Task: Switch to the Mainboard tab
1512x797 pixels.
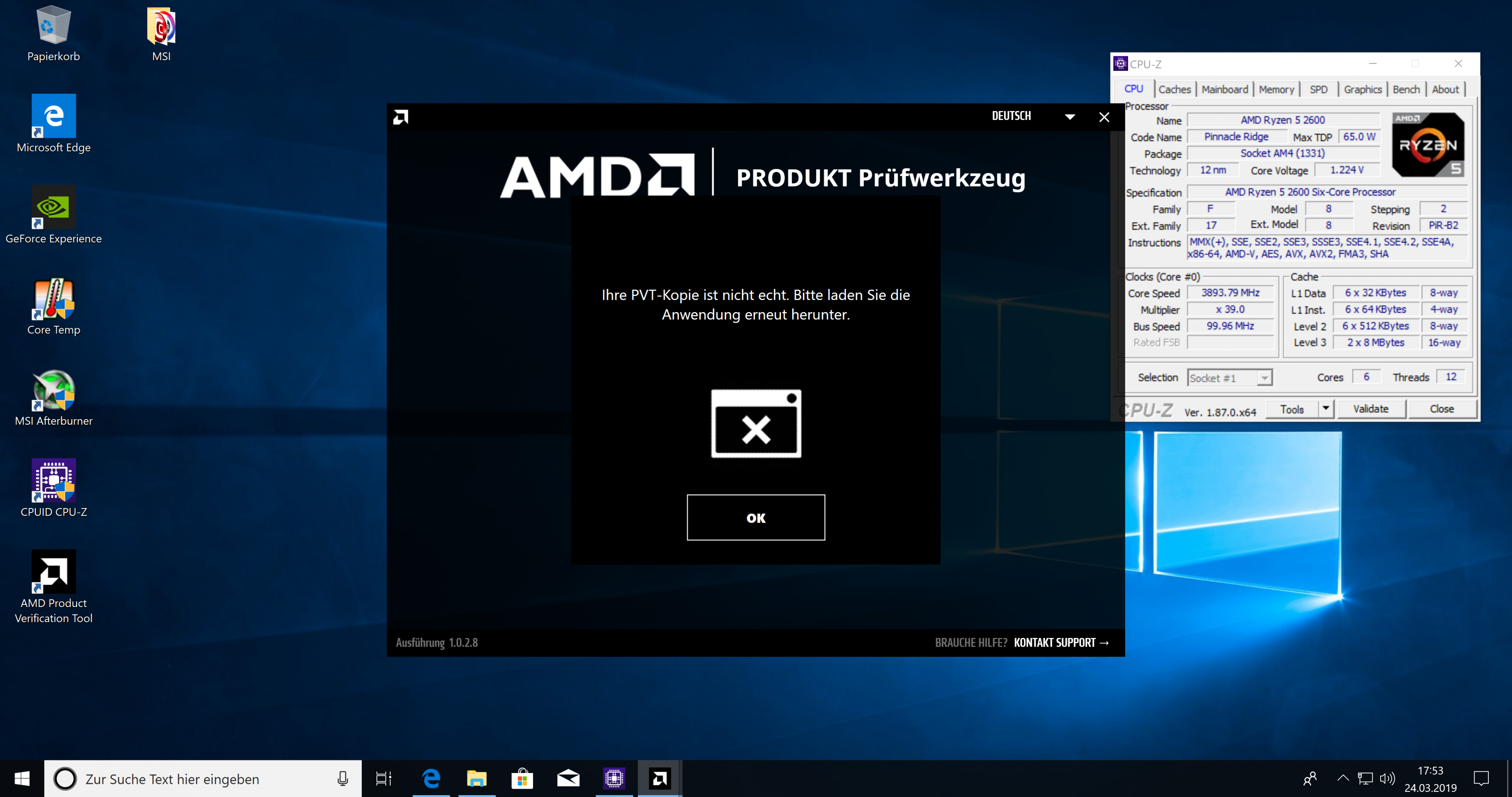Action: (x=1225, y=89)
